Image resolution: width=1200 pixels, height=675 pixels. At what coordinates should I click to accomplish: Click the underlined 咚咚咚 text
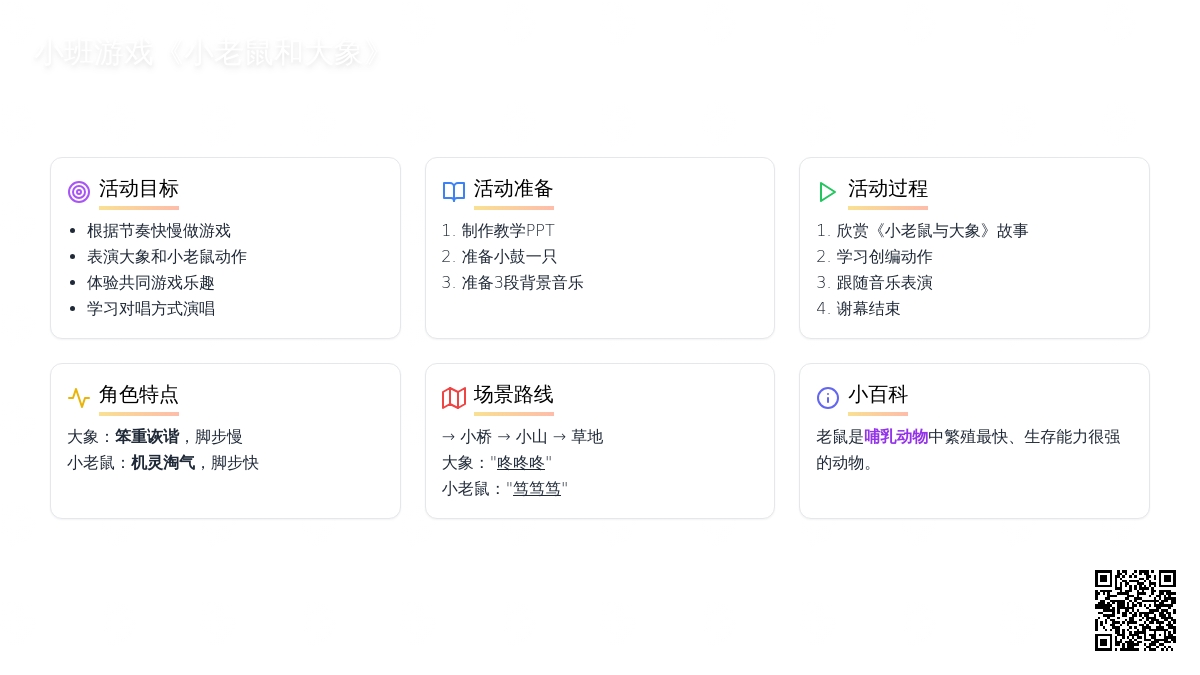point(521,463)
